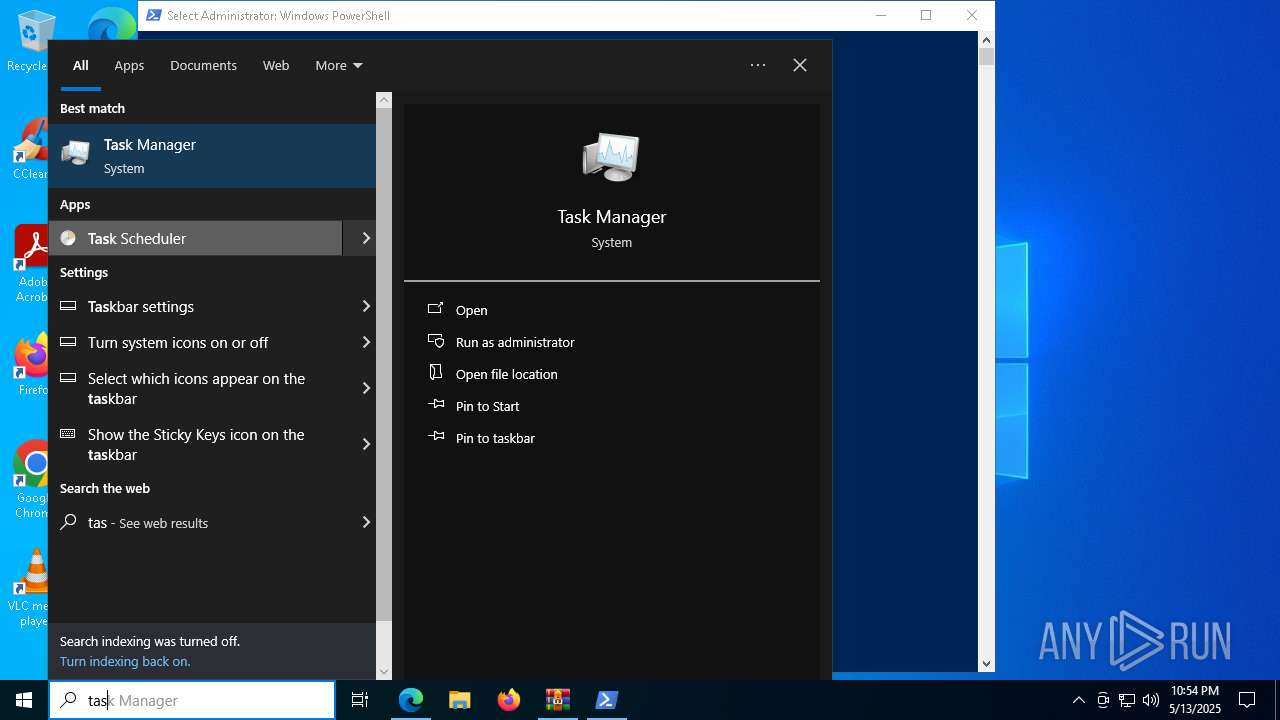Viewport: 1280px width, 720px height.
Task: Open Task View on the taskbar
Action: 360,700
